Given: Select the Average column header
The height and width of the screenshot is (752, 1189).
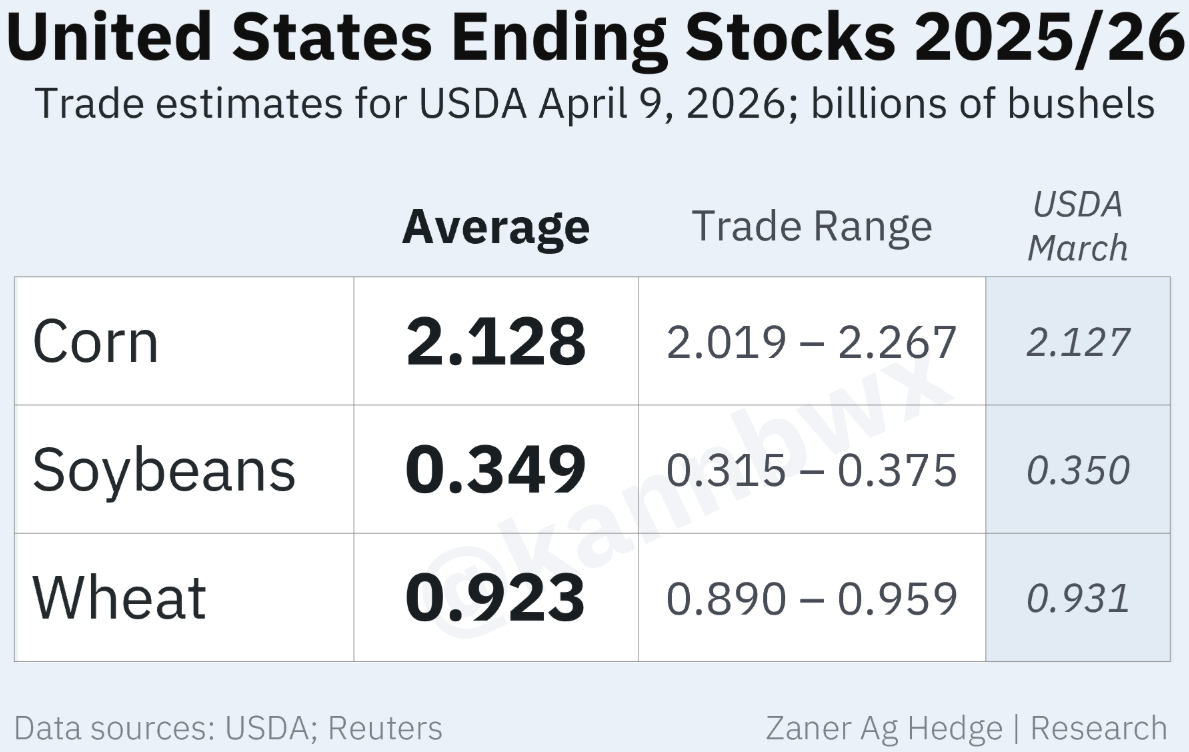Looking at the screenshot, I should (x=496, y=227).
